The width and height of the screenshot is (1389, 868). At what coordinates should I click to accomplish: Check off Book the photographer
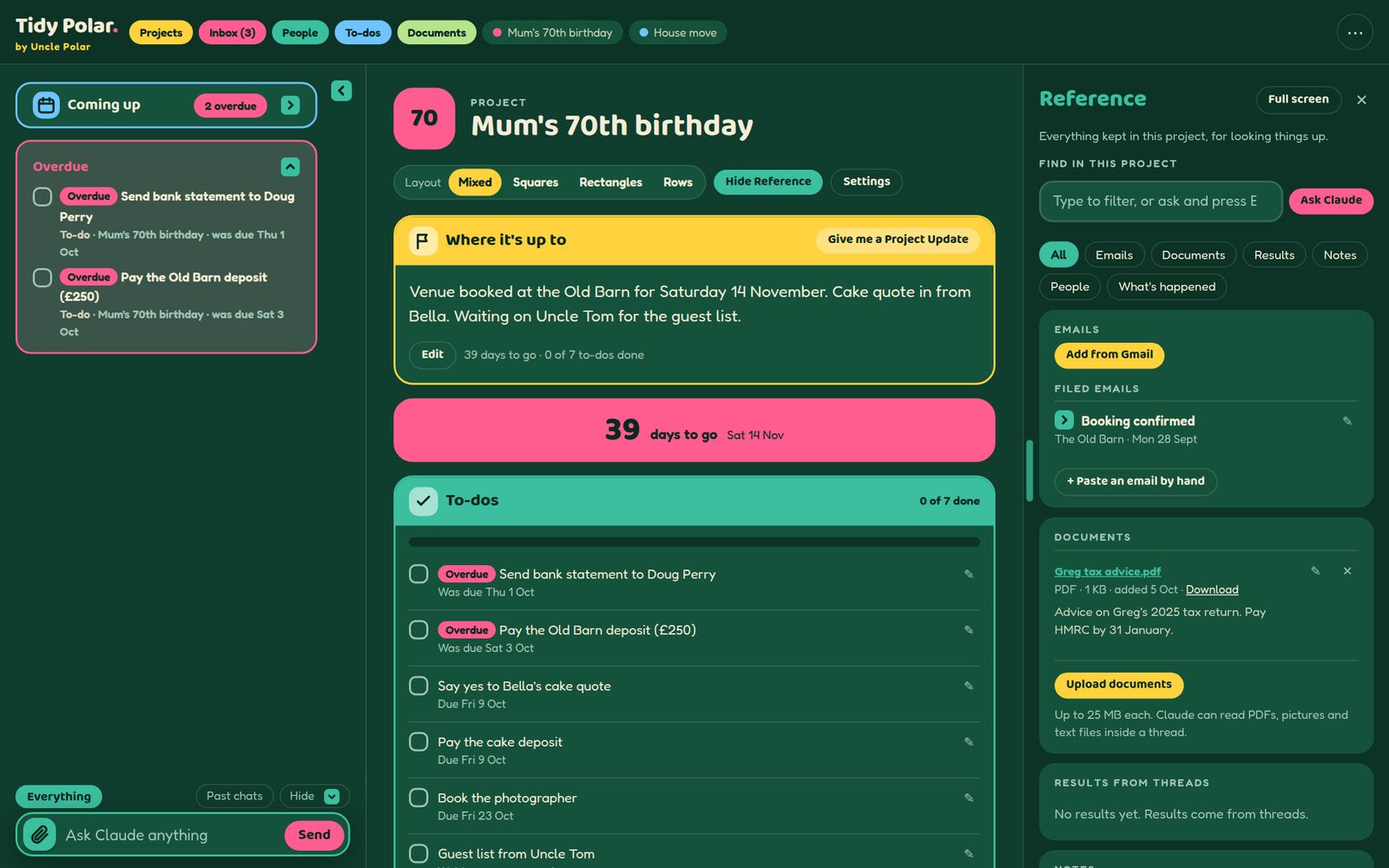point(418,798)
